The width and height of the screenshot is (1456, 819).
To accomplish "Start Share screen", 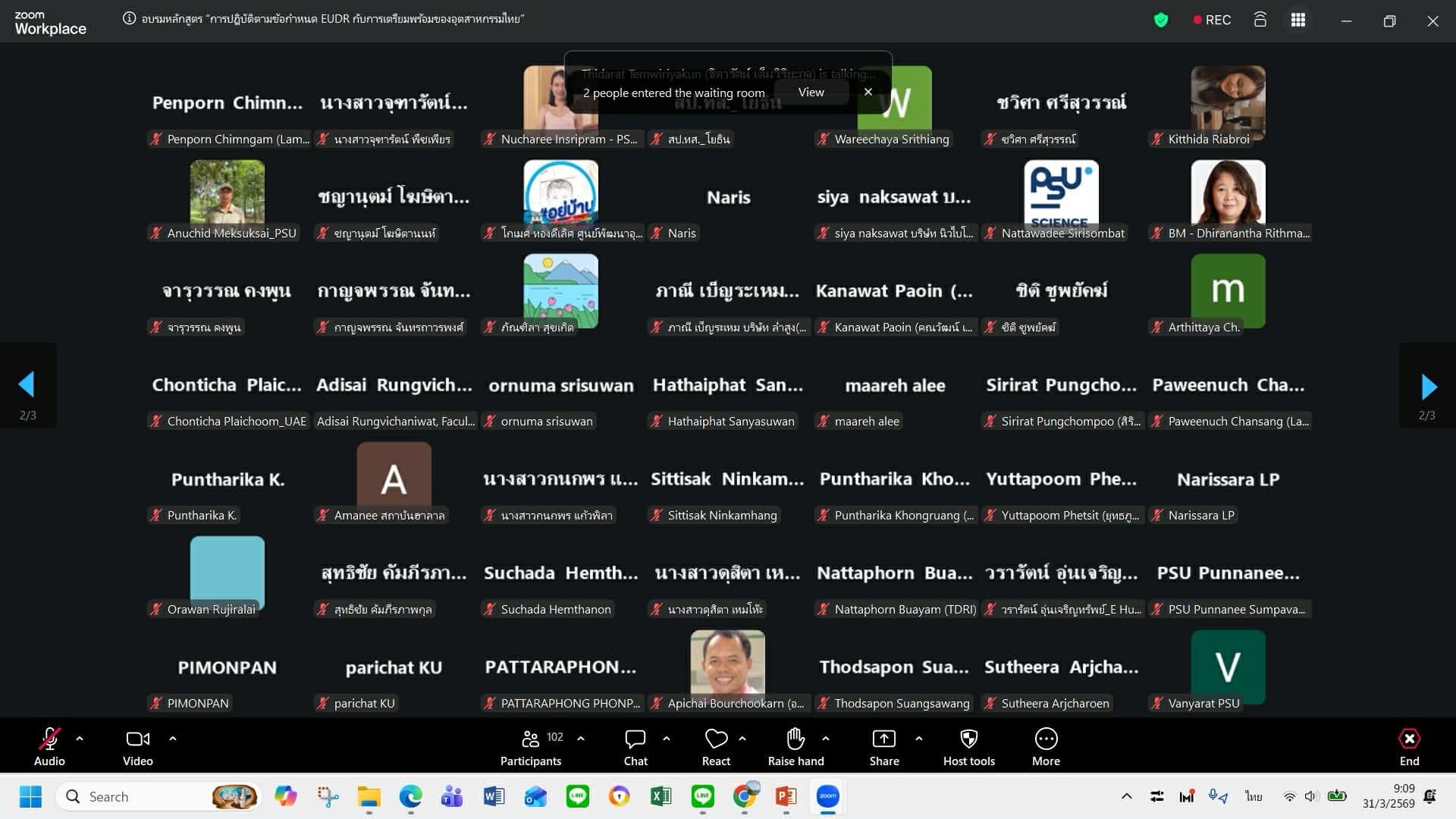I will coord(883,747).
